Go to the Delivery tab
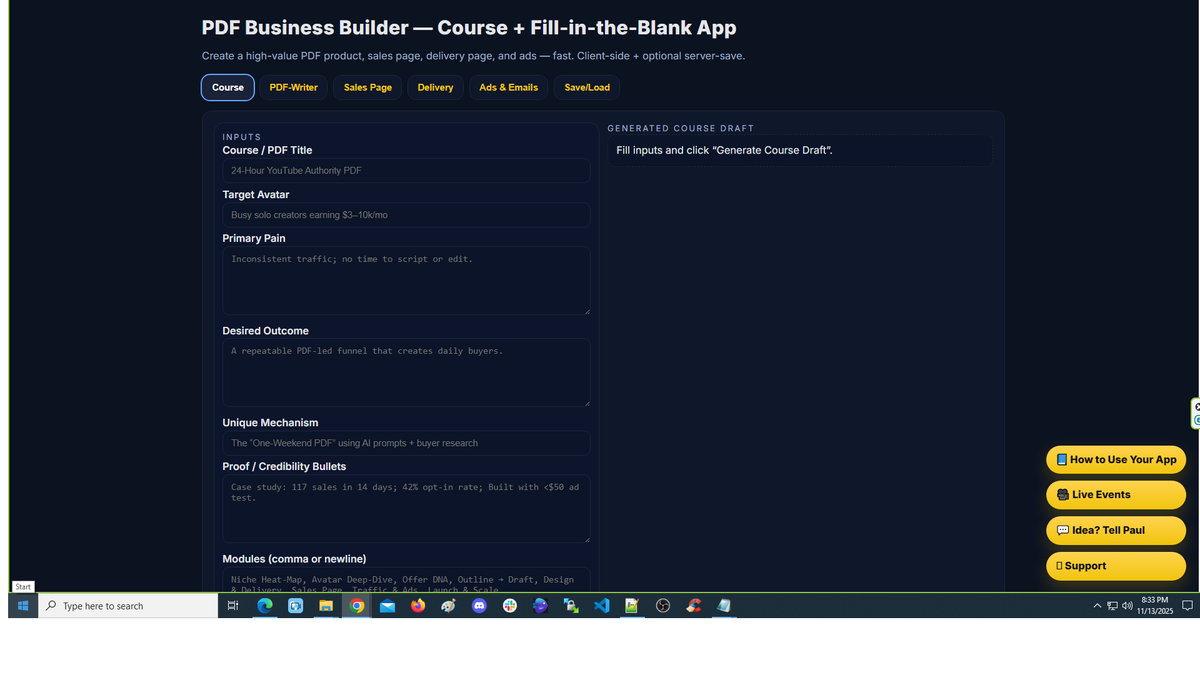Image resolution: width=1200 pixels, height=675 pixels. 435,87
